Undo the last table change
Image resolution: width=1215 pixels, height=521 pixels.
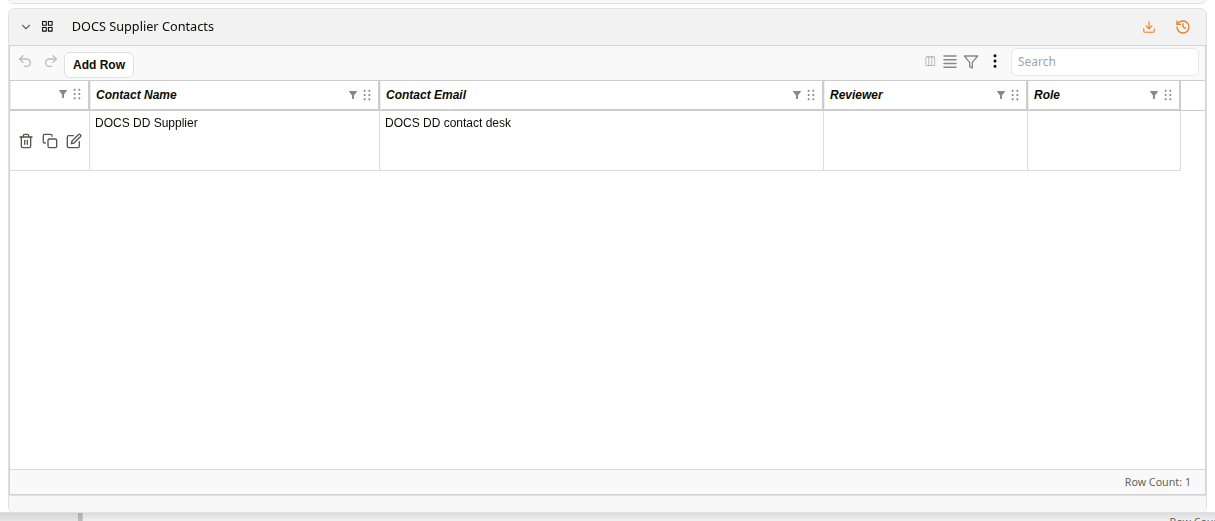(x=26, y=62)
